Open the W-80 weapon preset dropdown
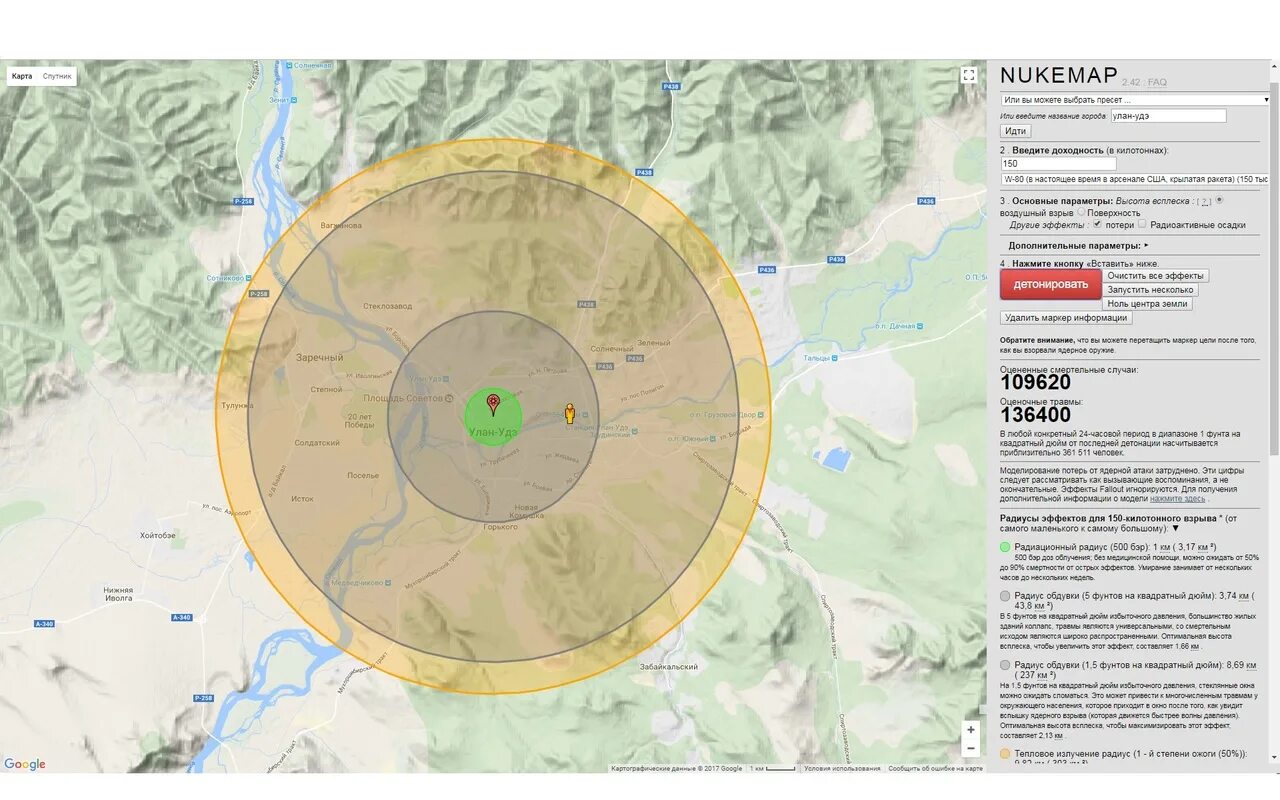This screenshot has width=1280, height=800. (x=1135, y=179)
